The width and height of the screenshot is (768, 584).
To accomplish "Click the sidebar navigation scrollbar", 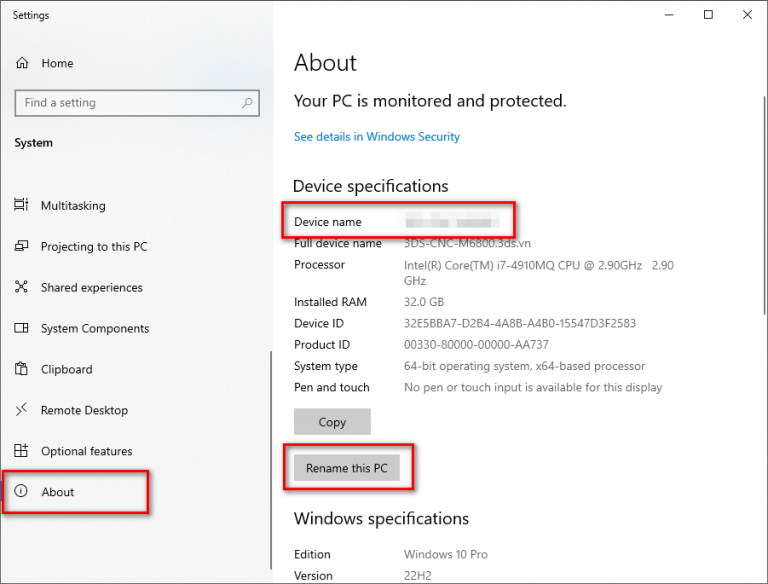I will 271,461.
